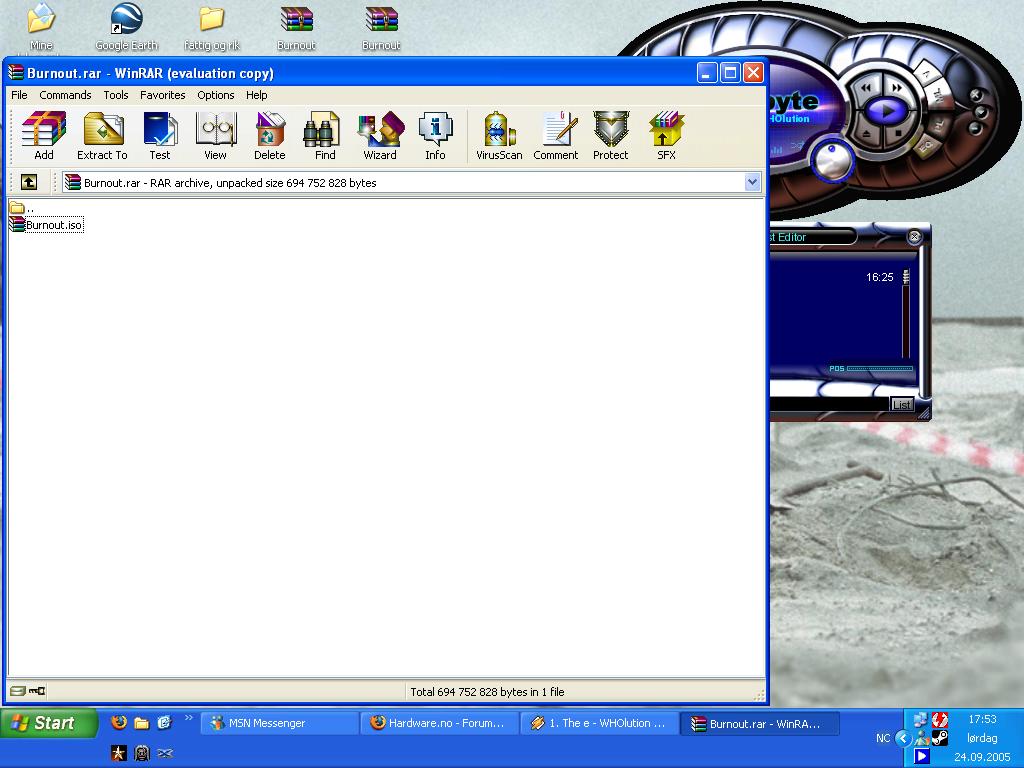Toggle the PL playlist button on player
This screenshot has height=768, width=1024.
938,123
